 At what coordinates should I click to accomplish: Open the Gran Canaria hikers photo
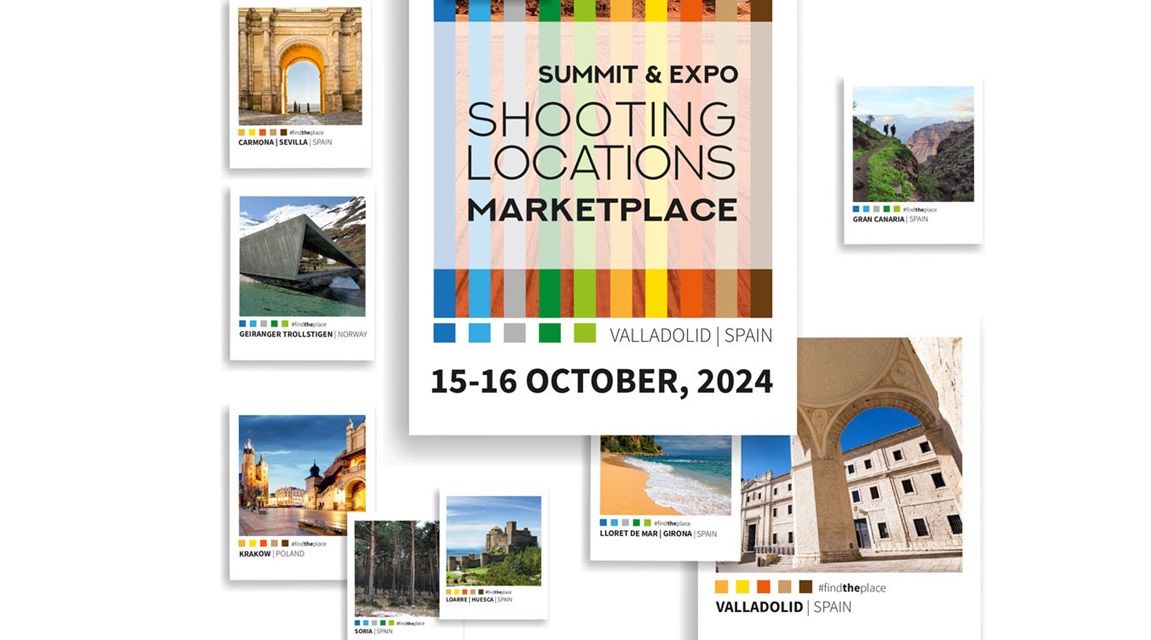(913, 144)
